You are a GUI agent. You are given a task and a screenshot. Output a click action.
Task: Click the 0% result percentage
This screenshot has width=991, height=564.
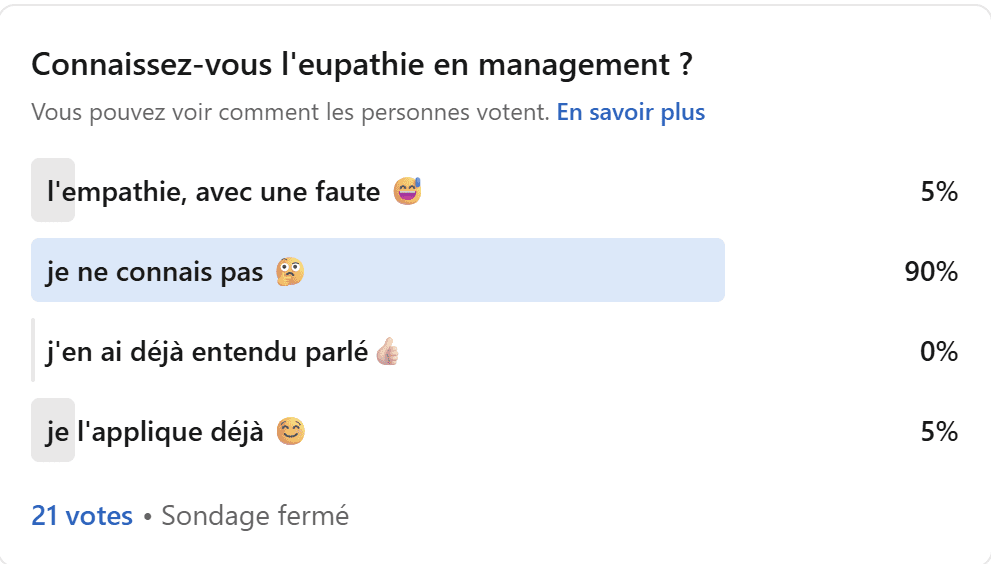(x=939, y=351)
